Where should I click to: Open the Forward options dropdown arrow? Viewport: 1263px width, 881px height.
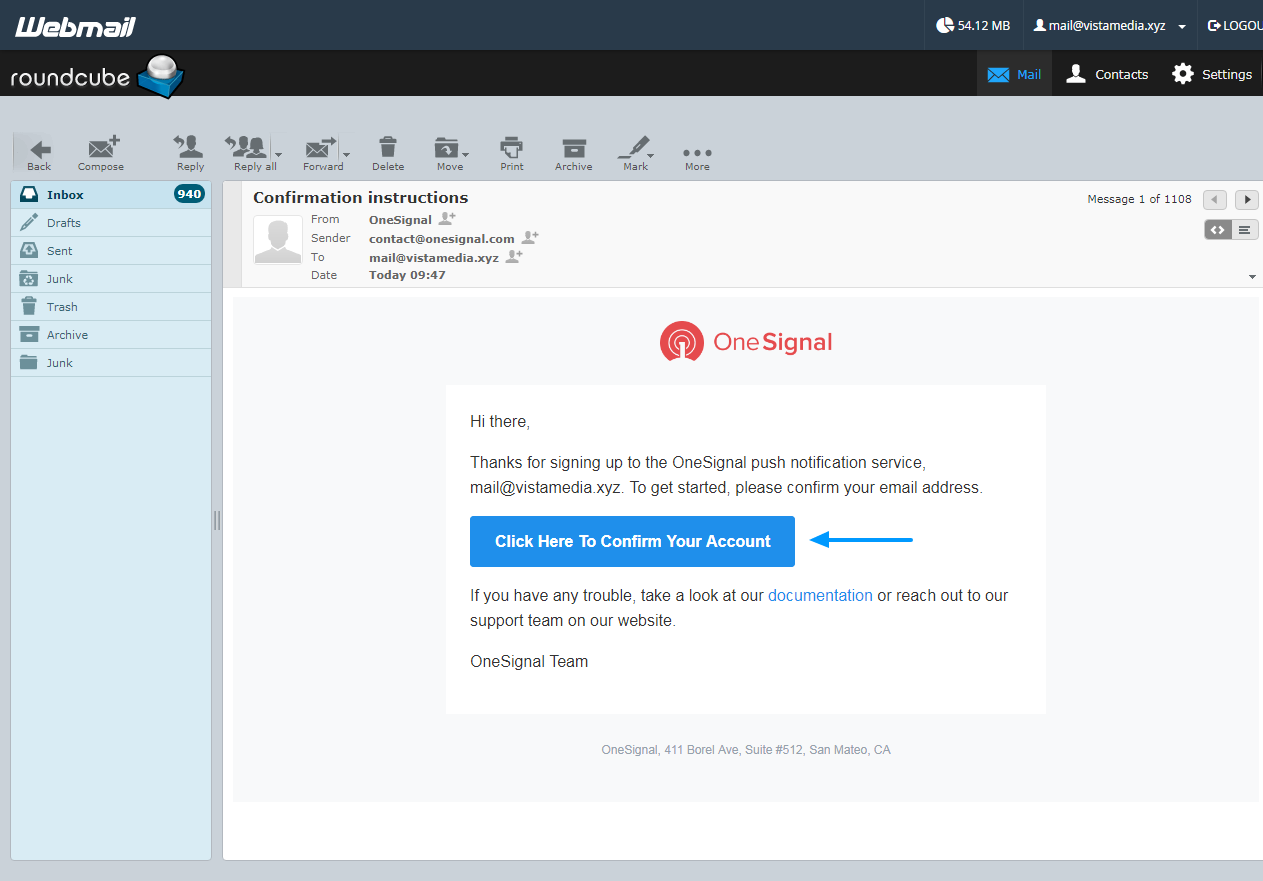point(346,155)
